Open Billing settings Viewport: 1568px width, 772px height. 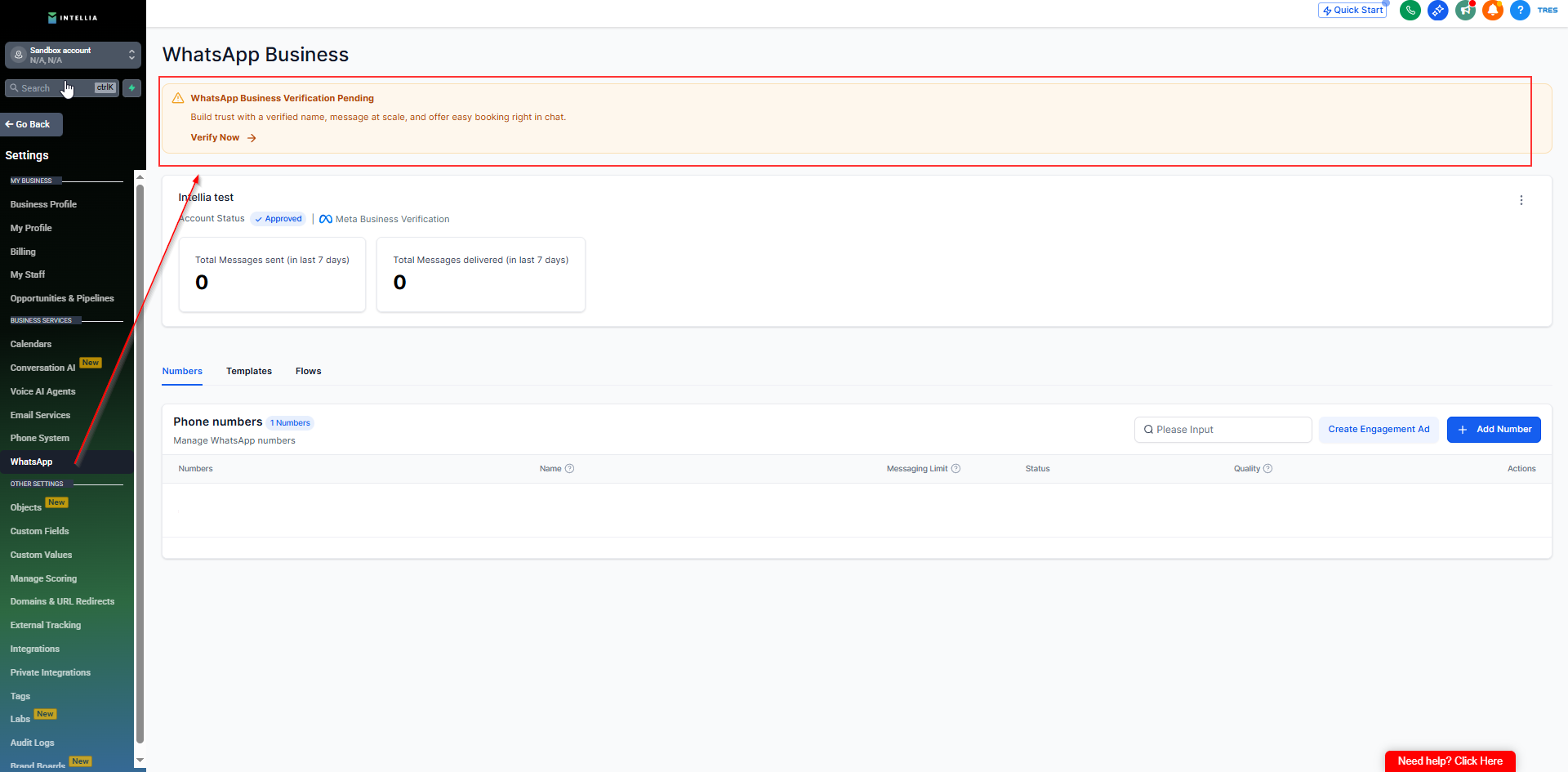(x=23, y=252)
